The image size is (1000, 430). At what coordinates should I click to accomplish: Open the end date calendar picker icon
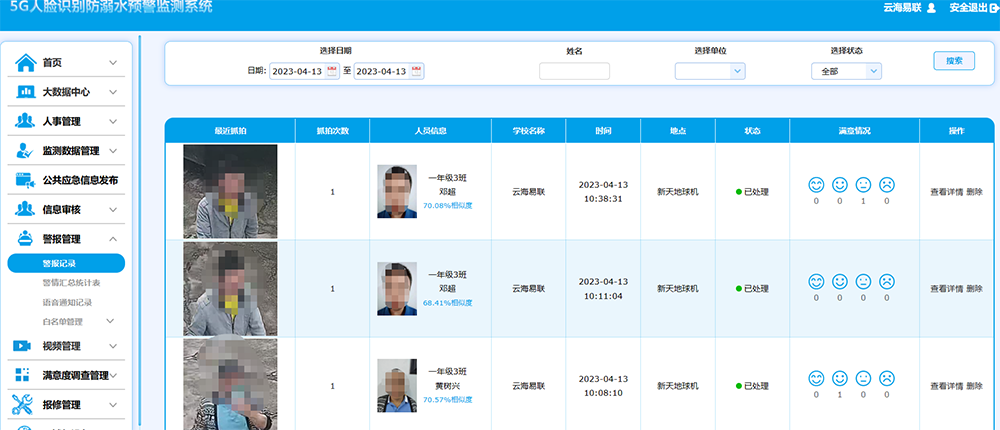click(417, 71)
